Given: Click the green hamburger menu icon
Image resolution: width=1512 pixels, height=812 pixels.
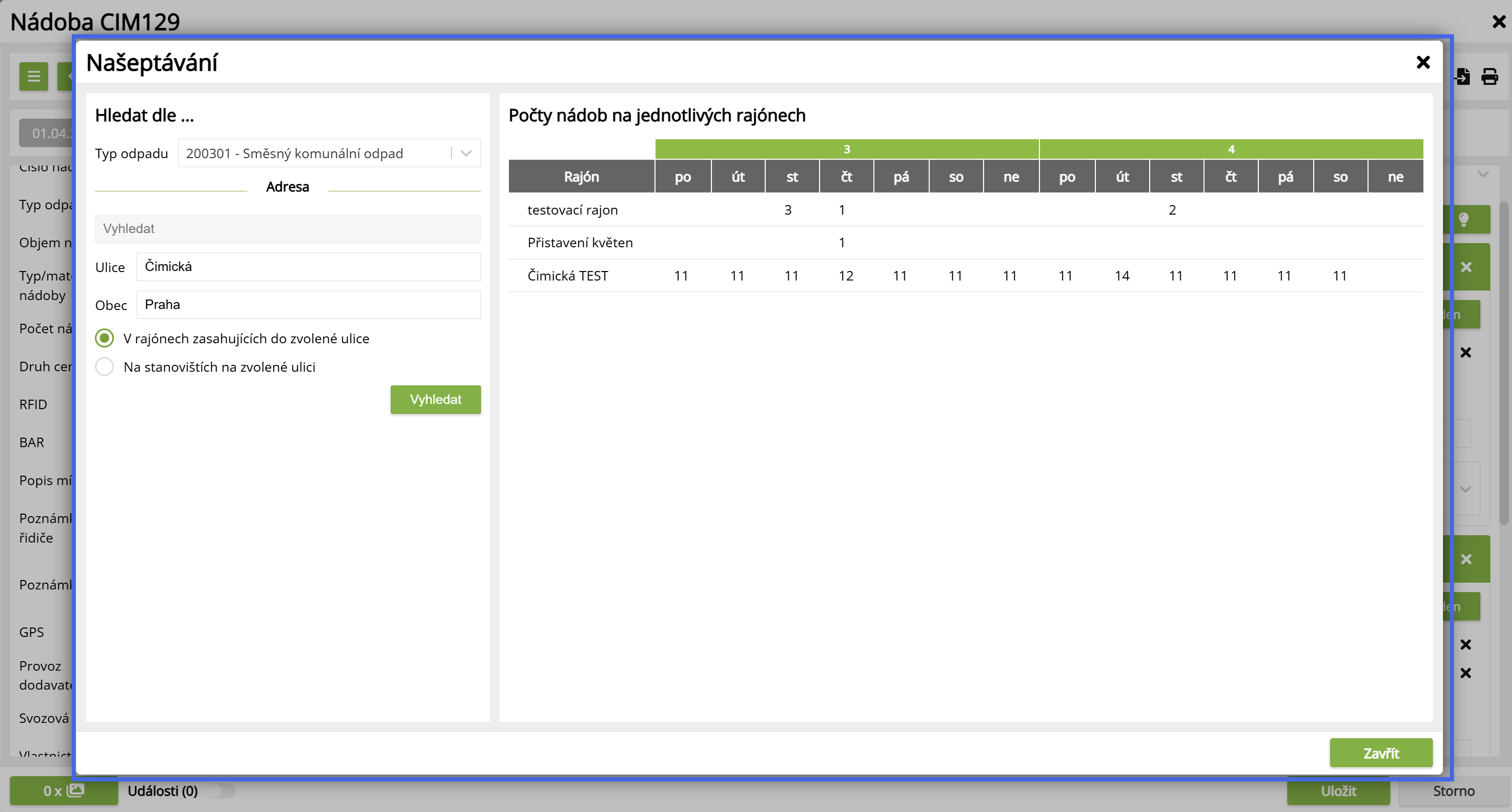Looking at the screenshot, I should point(33,76).
